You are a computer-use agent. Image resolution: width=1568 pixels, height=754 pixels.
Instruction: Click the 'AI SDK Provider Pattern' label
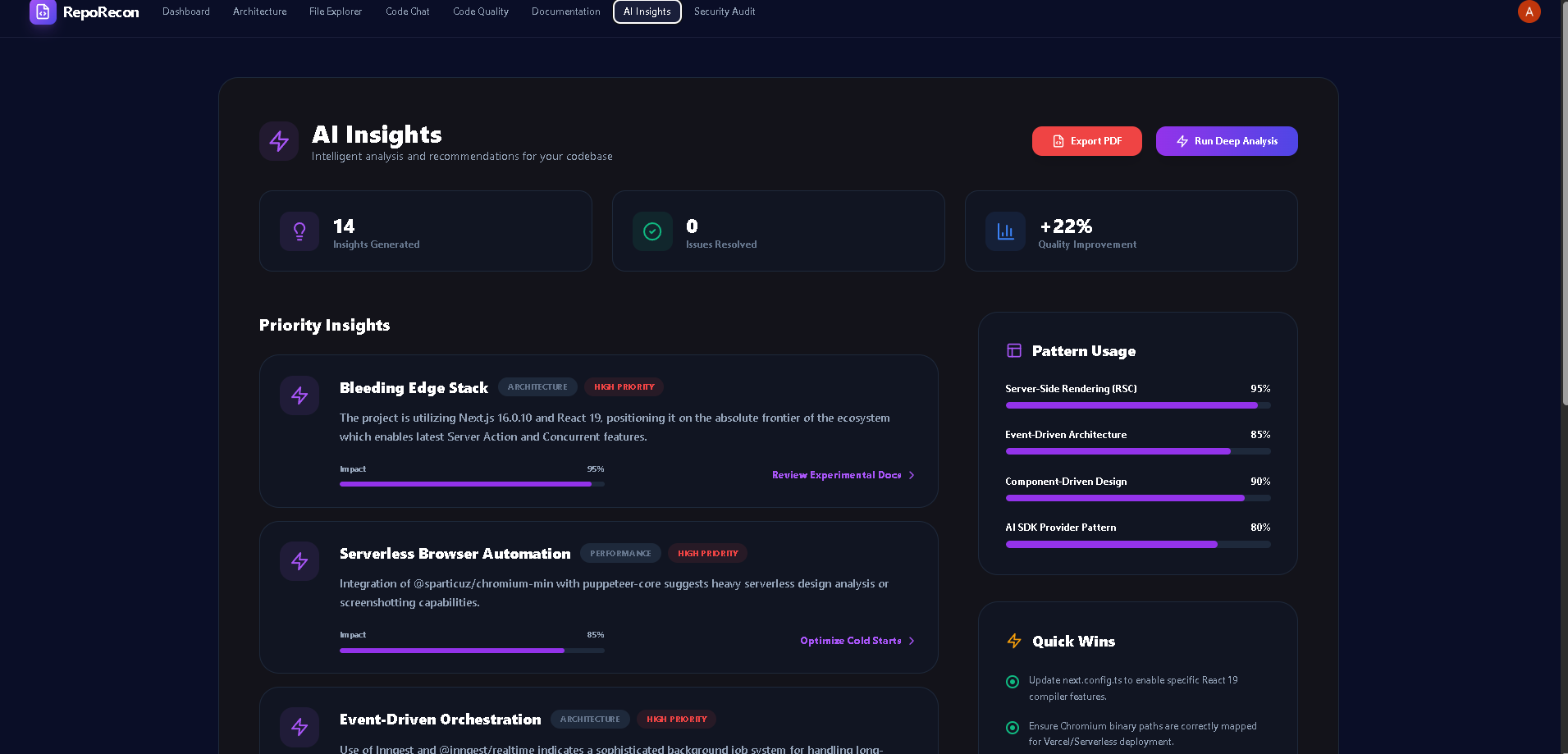1061,528
